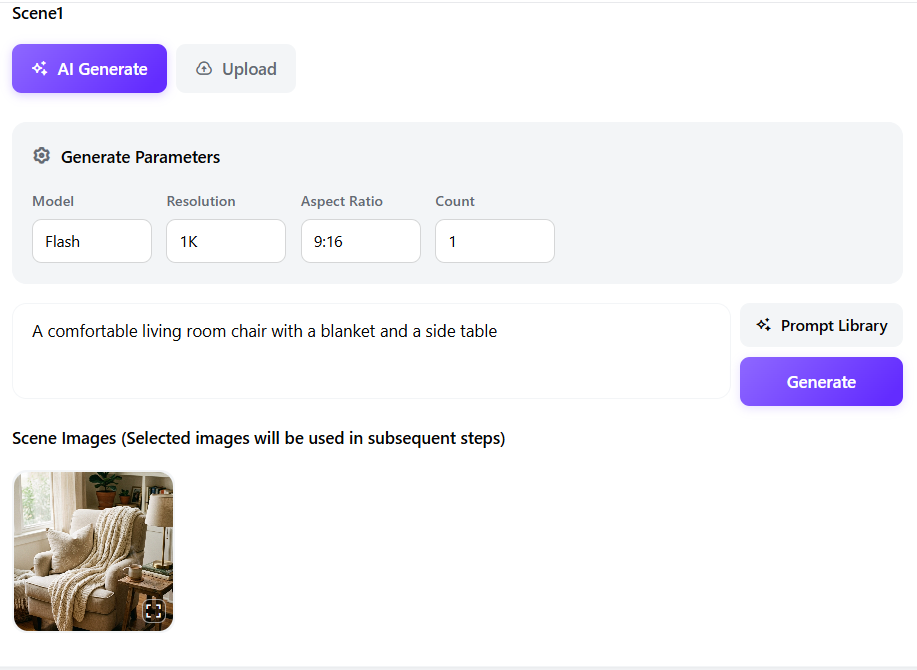
Task: Click the purple Generate button
Action: 821,382
